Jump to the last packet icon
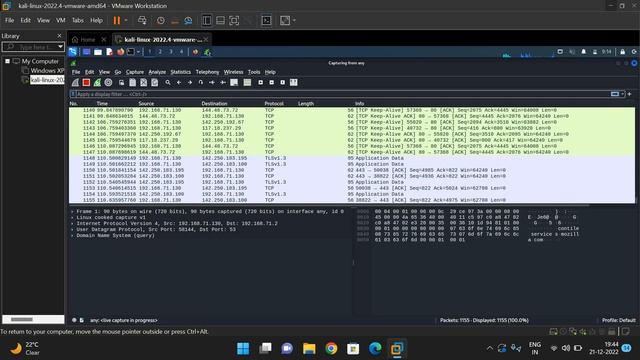 pyautogui.click(x=223, y=82)
